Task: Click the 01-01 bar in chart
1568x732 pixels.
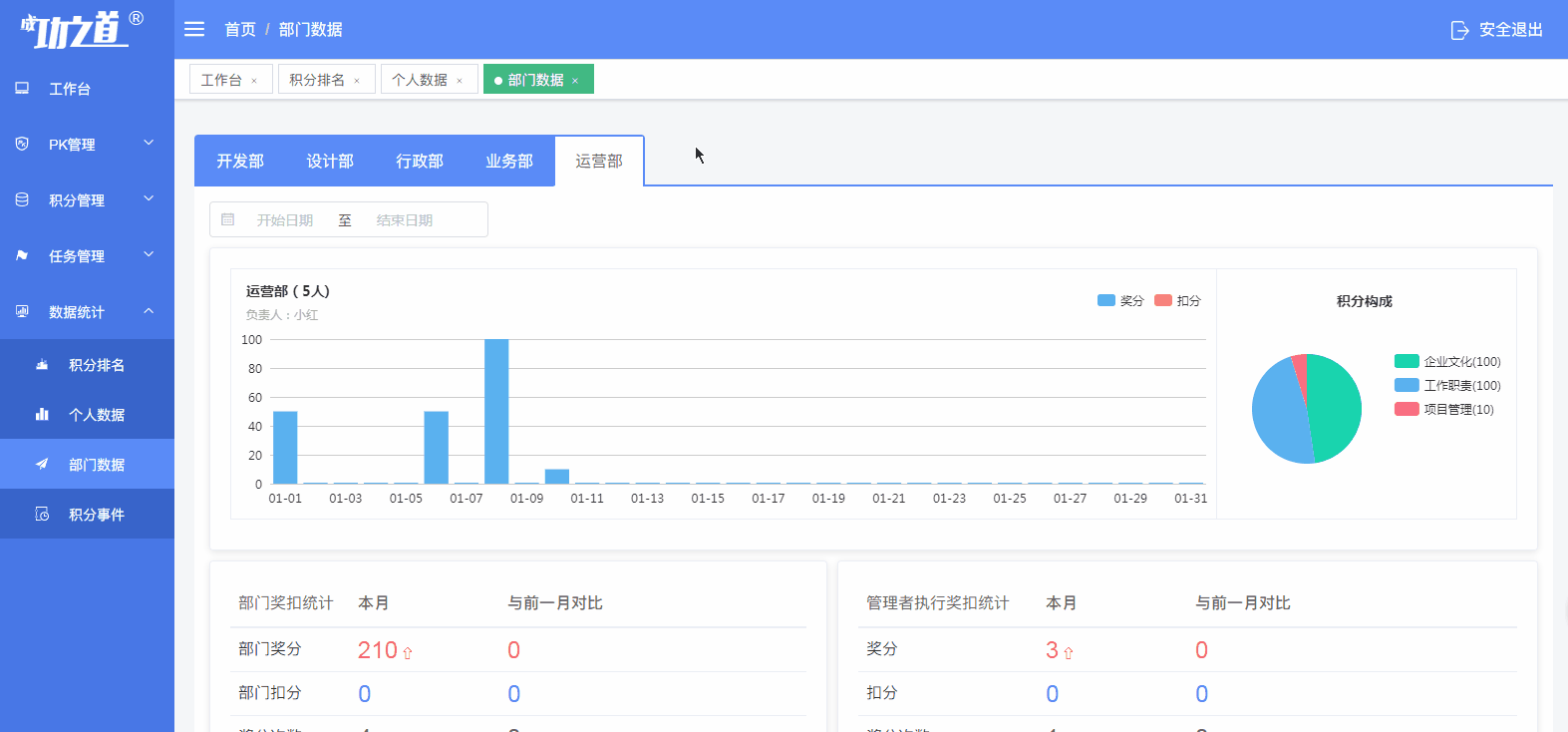Action: coord(285,447)
